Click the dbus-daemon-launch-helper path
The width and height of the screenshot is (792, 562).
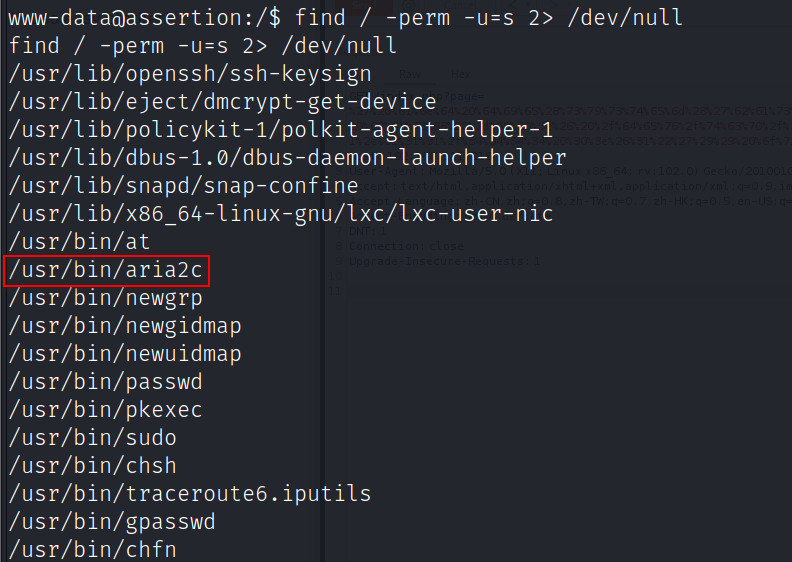click(x=288, y=158)
